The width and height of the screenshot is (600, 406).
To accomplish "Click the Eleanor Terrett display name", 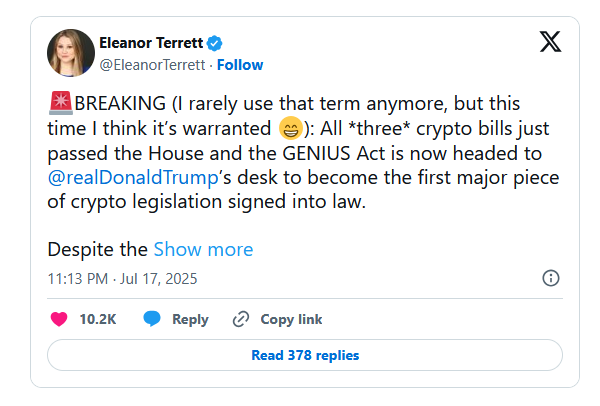I will coord(151,43).
